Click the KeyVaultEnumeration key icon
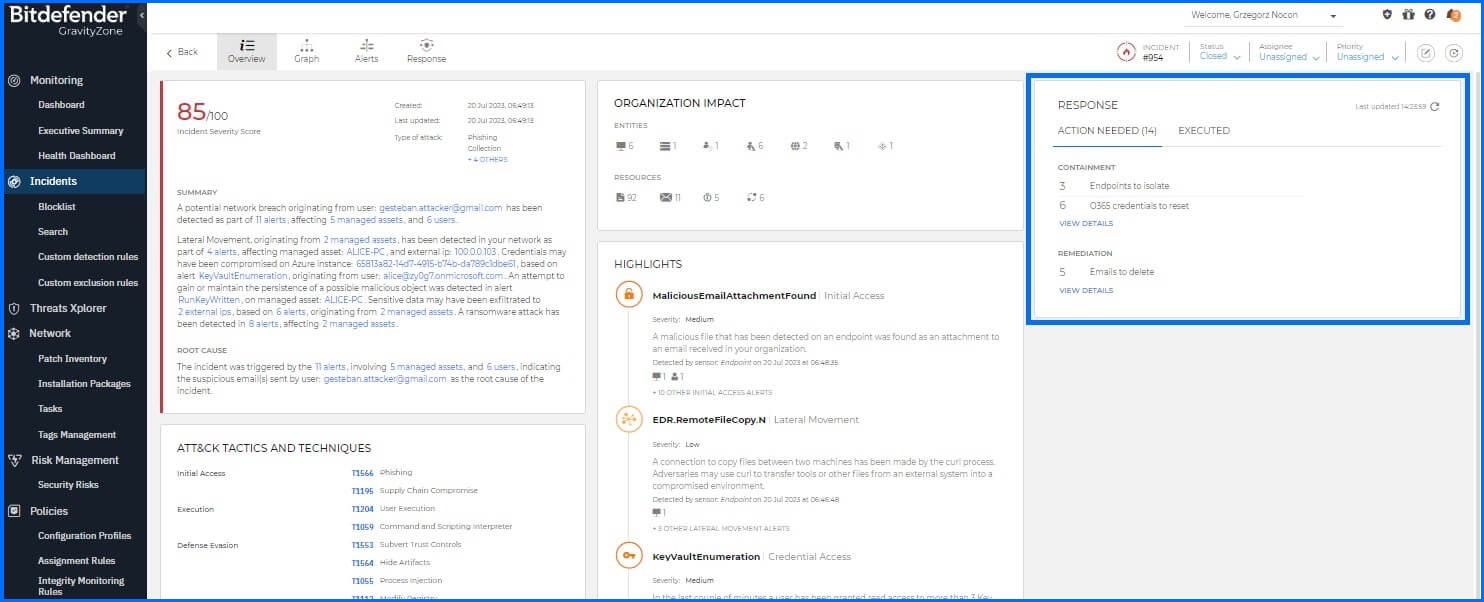Viewport: 1484px width, 602px height. [x=628, y=557]
